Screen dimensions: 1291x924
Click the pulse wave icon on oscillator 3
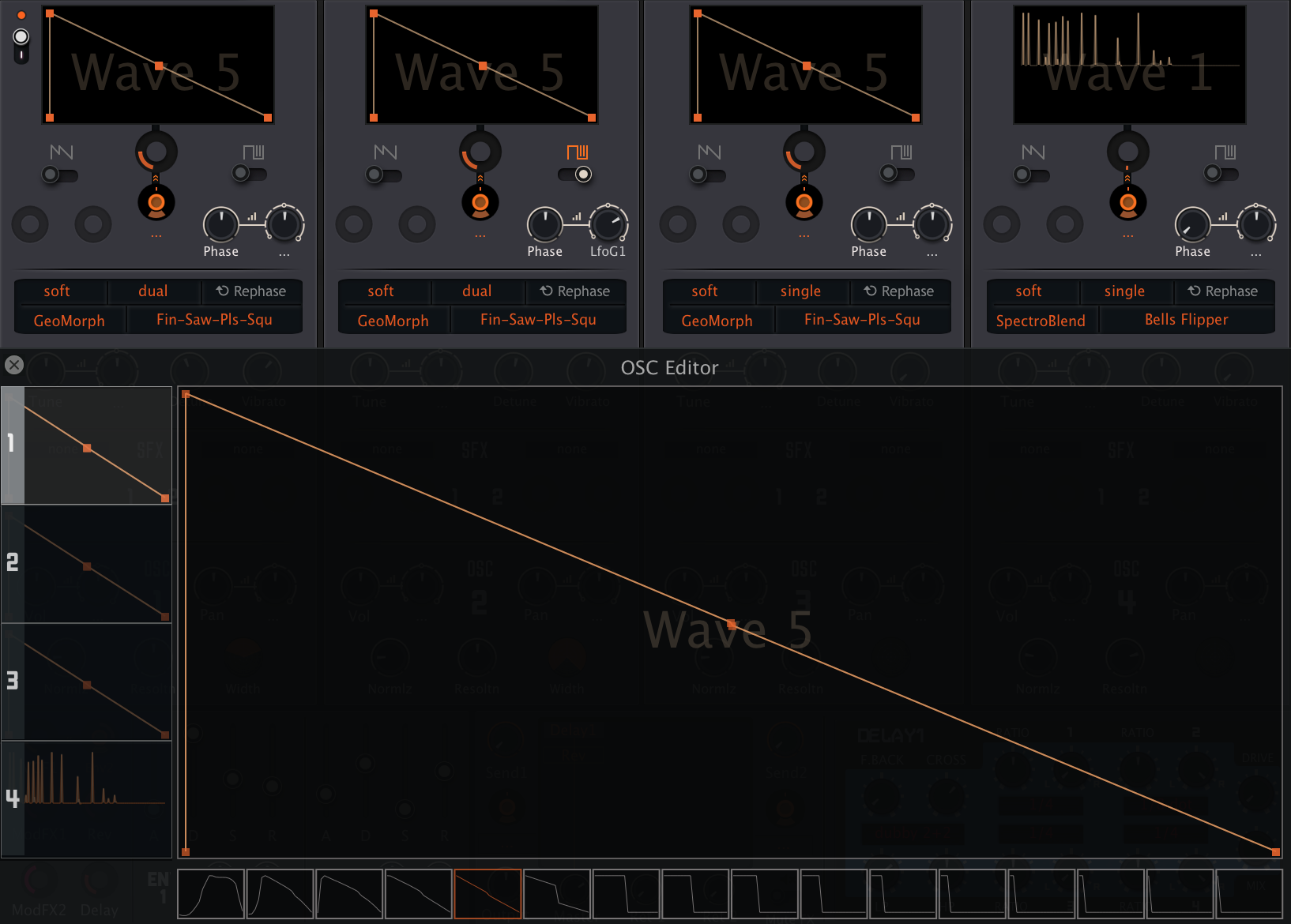pyautogui.click(x=901, y=152)
